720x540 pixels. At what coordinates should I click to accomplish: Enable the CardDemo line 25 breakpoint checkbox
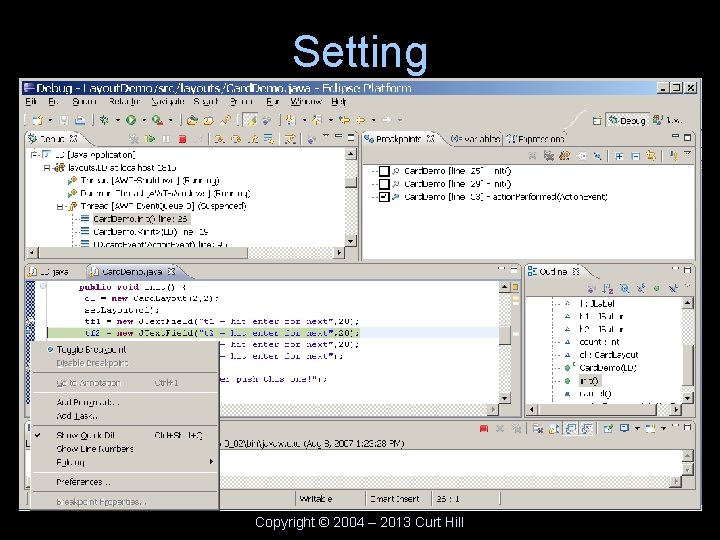[x=384, y=171]
